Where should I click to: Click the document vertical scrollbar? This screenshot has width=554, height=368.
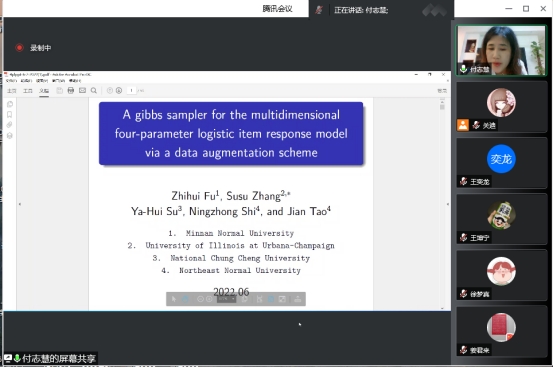click(x=442, y=204)
